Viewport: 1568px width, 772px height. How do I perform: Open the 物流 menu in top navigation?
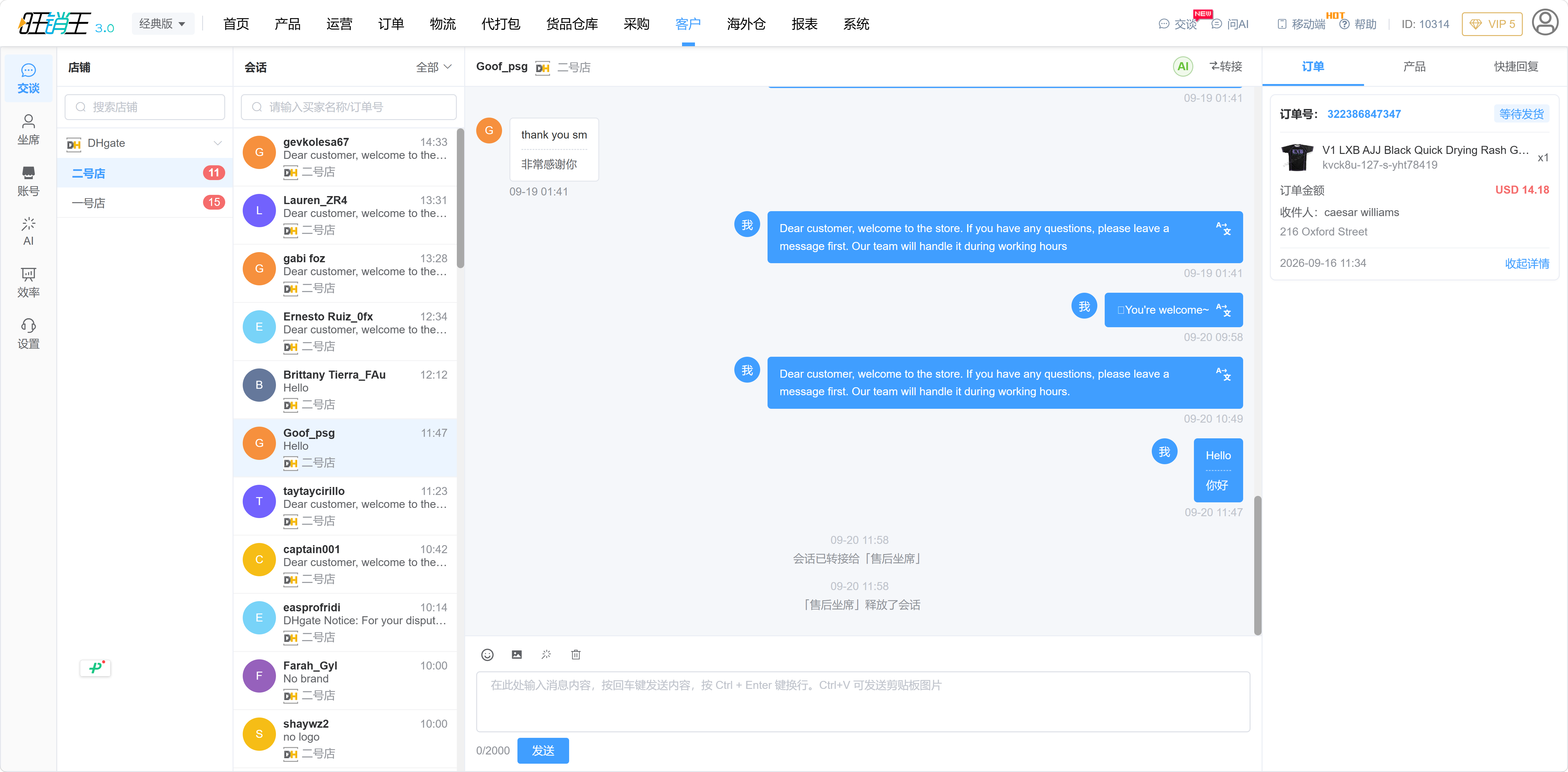tap(442, 24)
